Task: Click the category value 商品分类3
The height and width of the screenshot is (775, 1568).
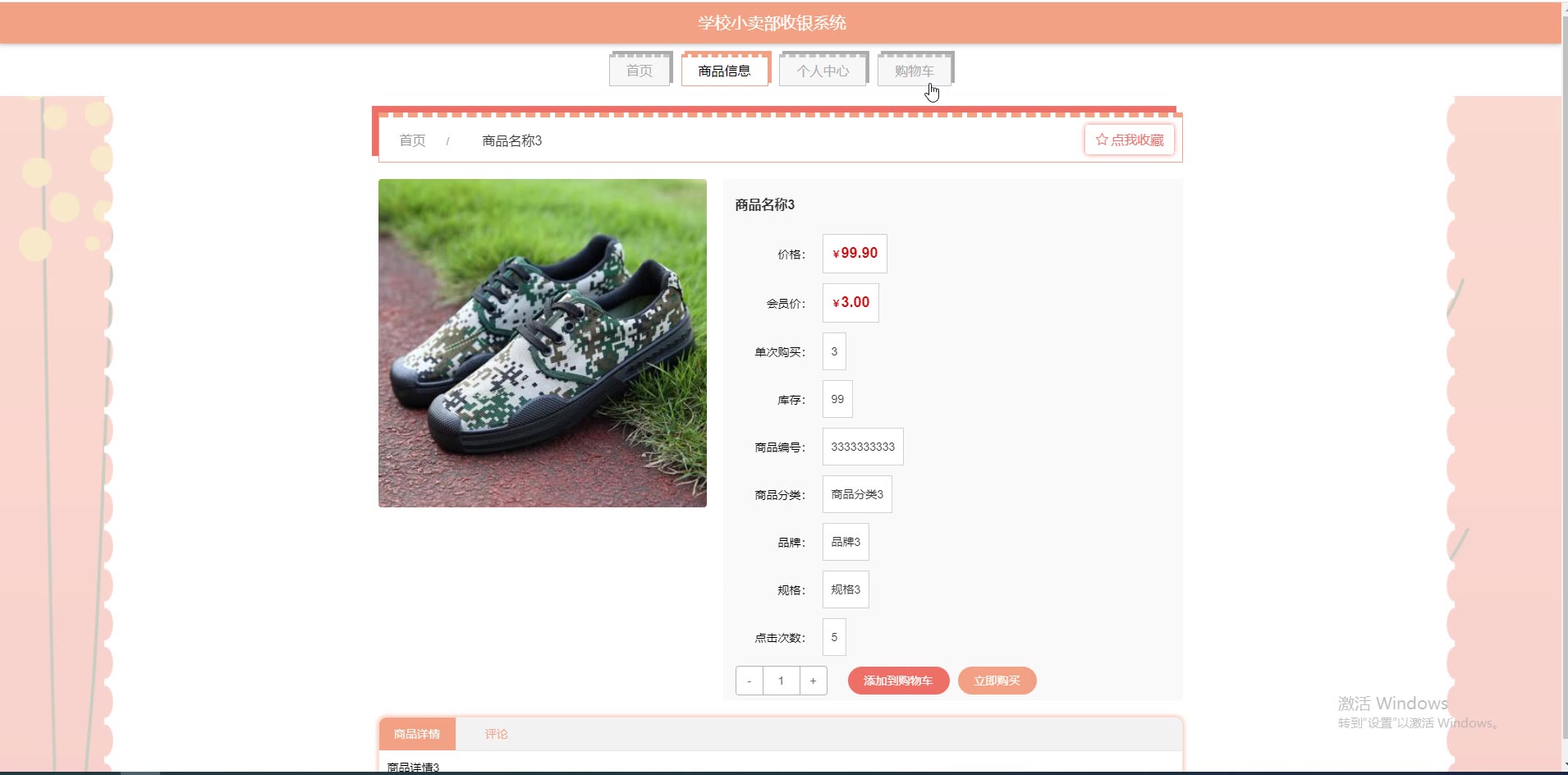Action: pyautogui.click(x=857, y=494)
